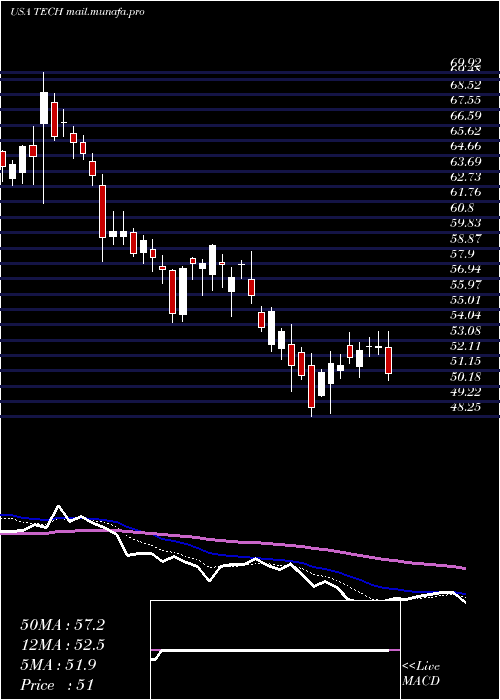
Task: Click the 57.9 price axis label
Action: (462, 254)
